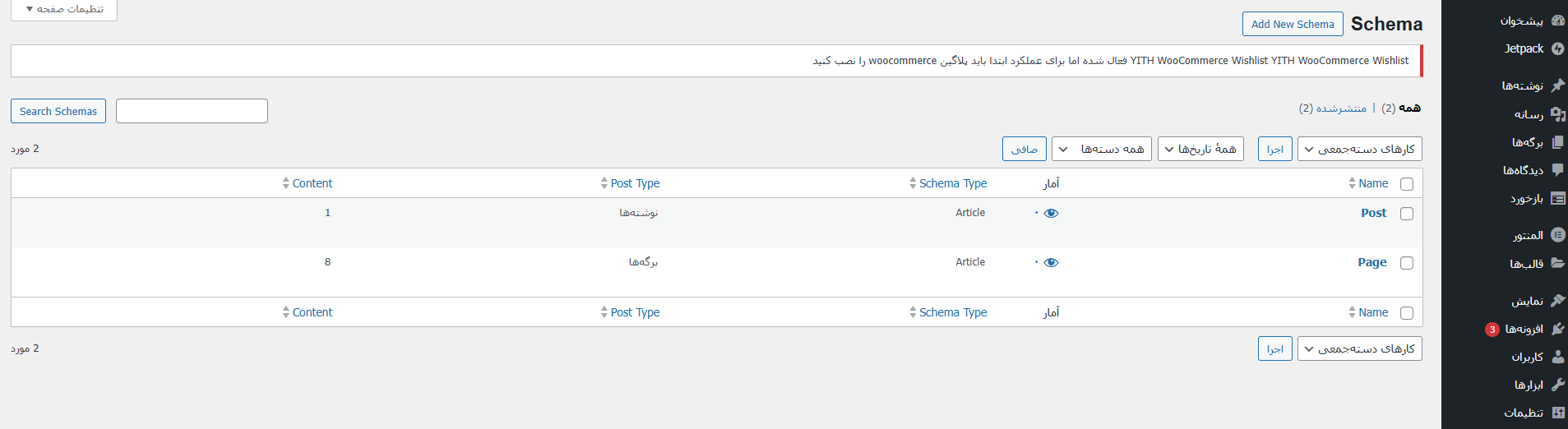Open the همه دسته‌ها categories dropdown
Viewport: 1568px width, 429px height.
[x=1102, y=149]
